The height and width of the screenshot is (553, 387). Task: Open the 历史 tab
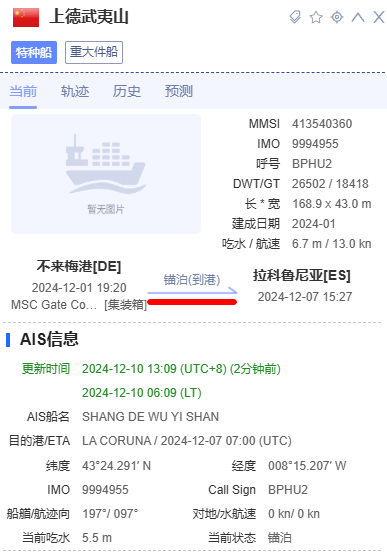point(127,92)
